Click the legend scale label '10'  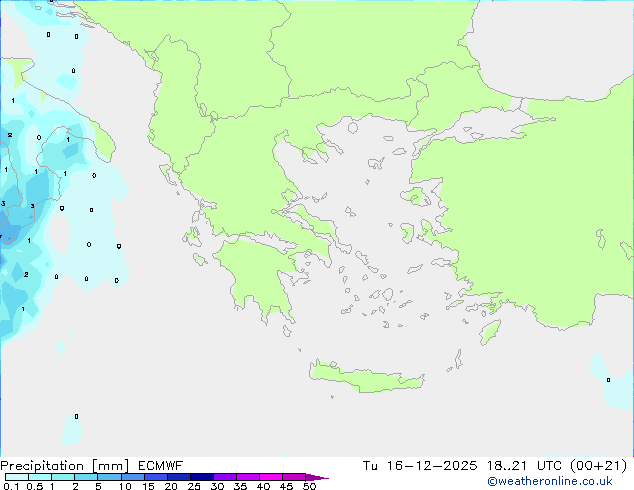[125, 486]
